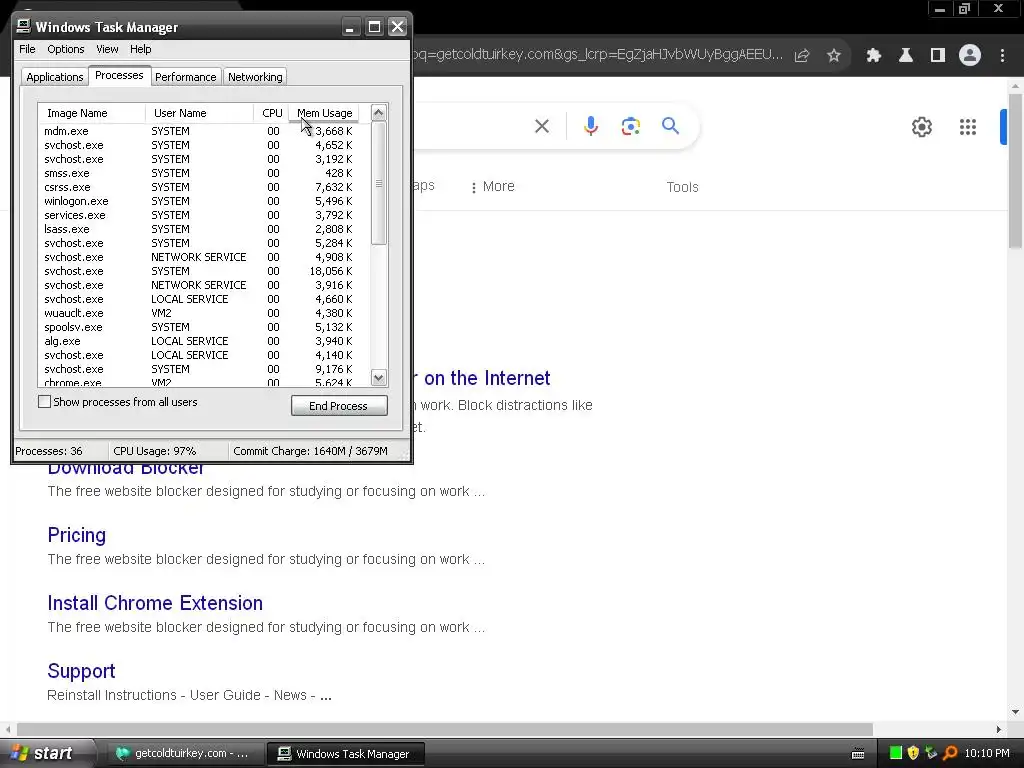The width and height of the screenshot is (1024, 768).
Task: Toggle the Chrome side panel icon
Action: 938,56
